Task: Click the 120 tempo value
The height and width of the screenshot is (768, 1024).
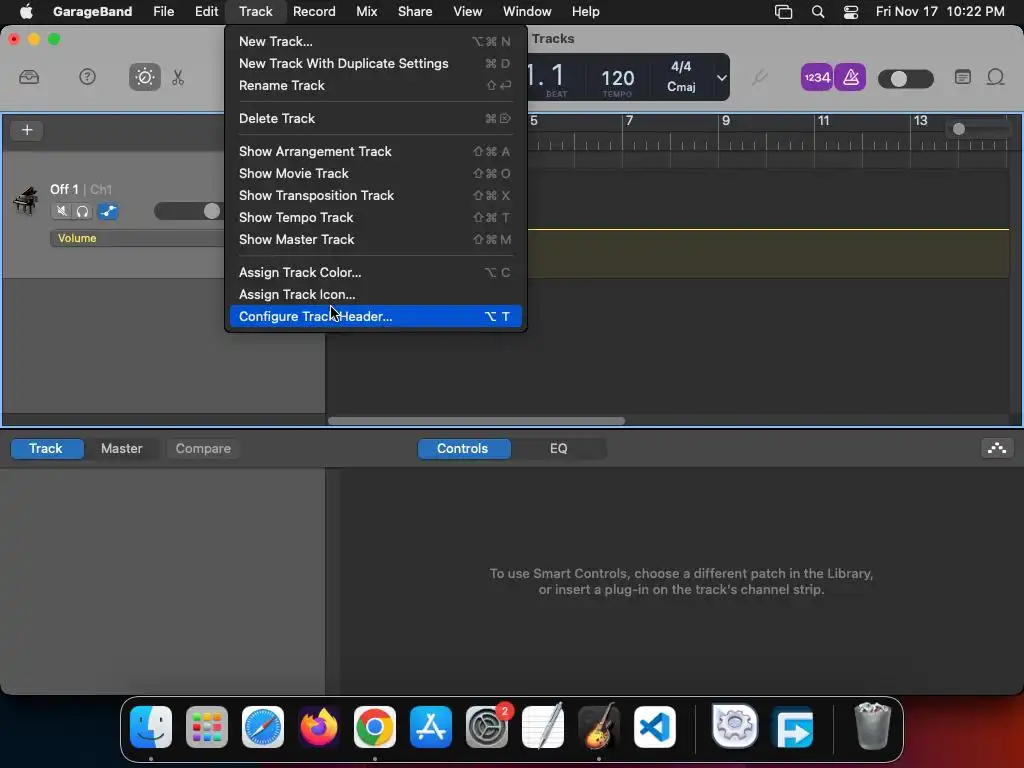Action: pos(617,78)
